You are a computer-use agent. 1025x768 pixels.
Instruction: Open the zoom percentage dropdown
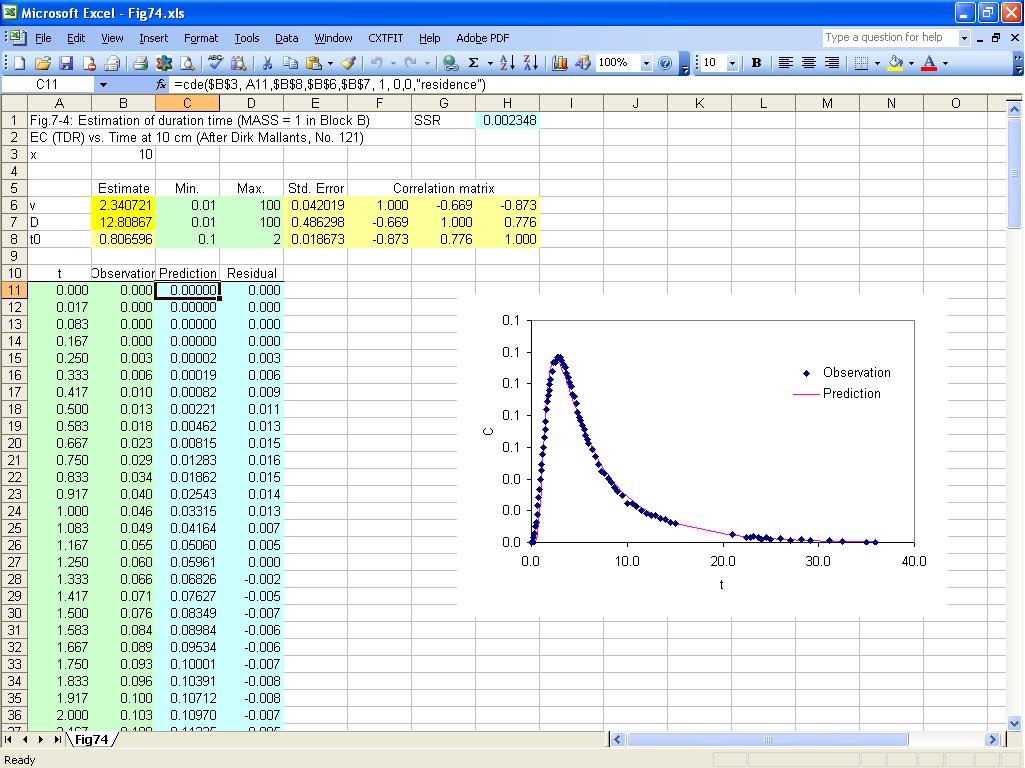(646, 63)
